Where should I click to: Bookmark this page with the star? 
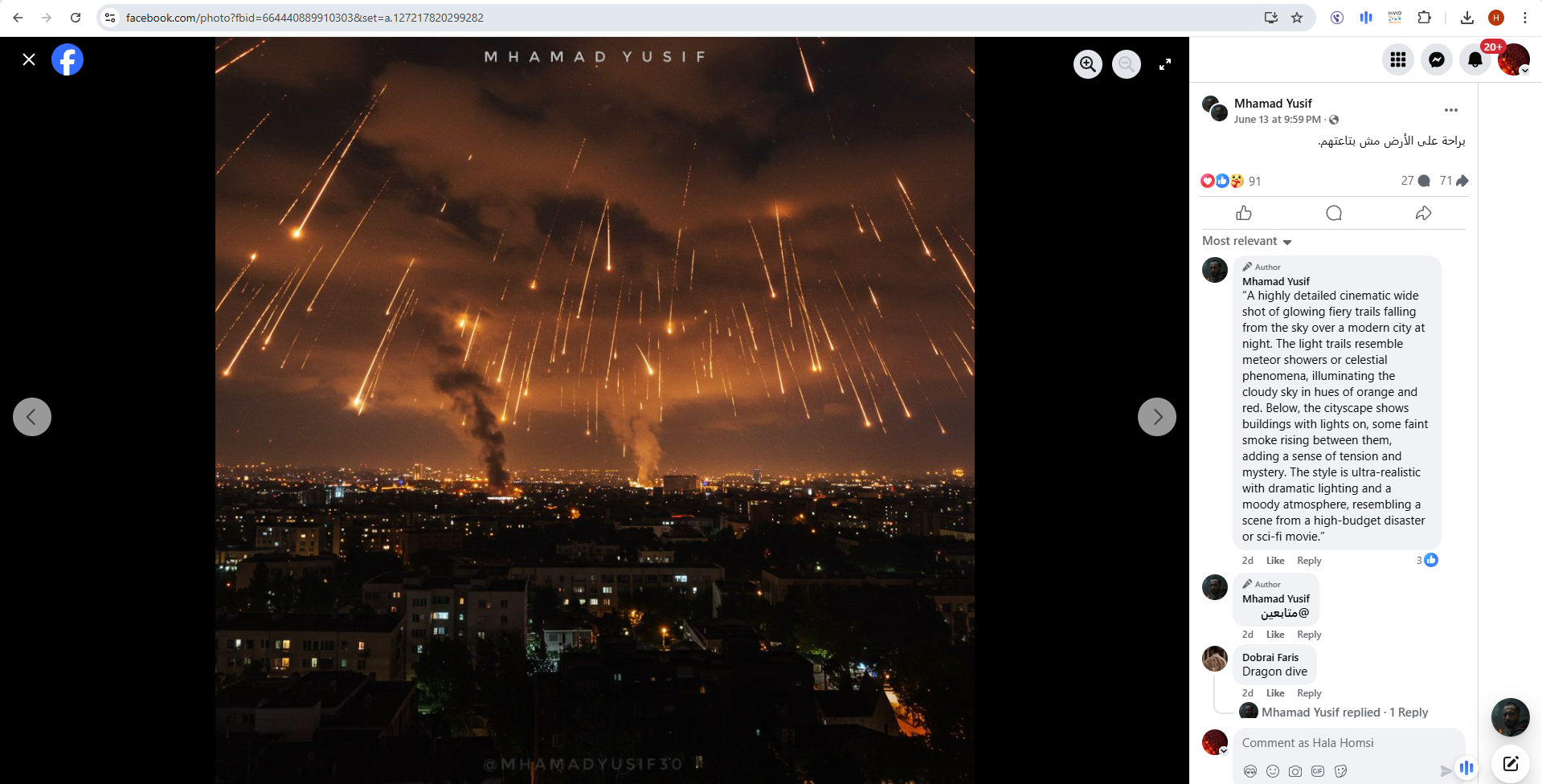pyautogui.click(x=1297, y=18)
